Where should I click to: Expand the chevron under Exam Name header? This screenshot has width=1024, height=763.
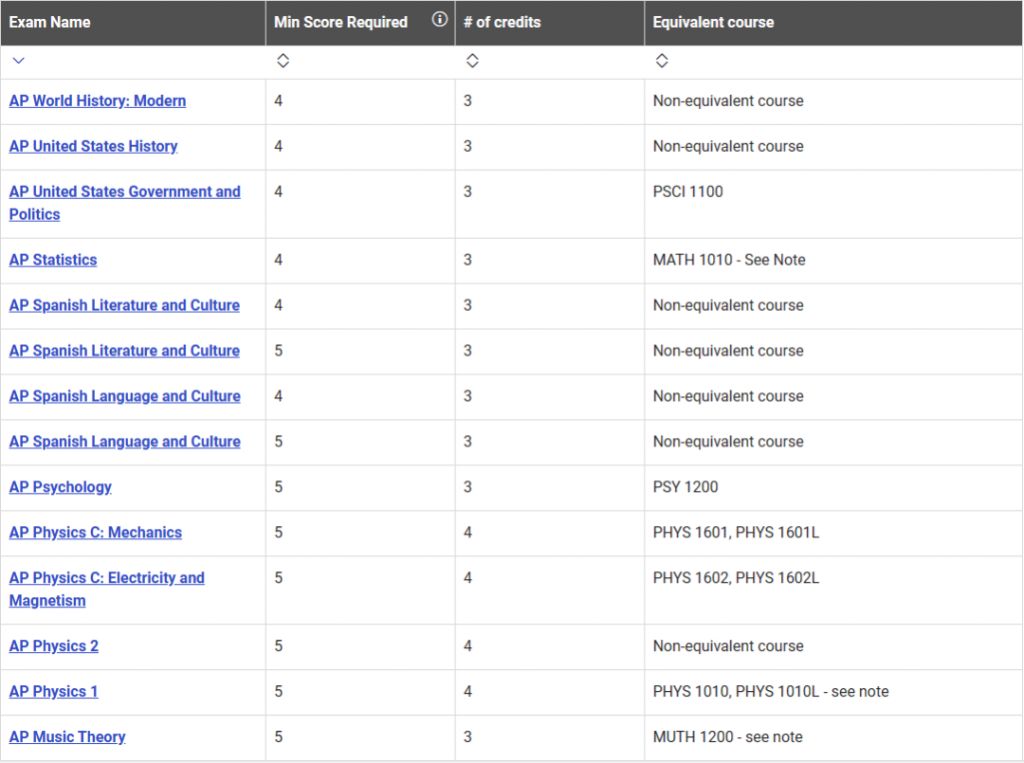click(x=18, y=61)
